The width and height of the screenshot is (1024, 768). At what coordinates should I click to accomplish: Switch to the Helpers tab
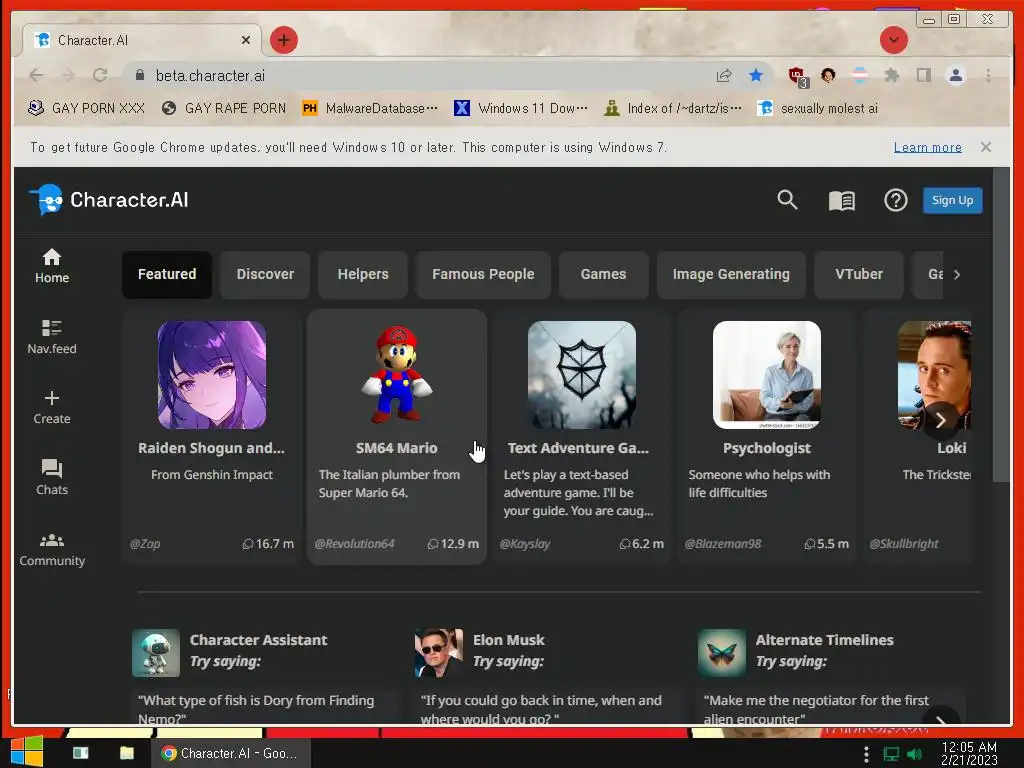point(363,274)
